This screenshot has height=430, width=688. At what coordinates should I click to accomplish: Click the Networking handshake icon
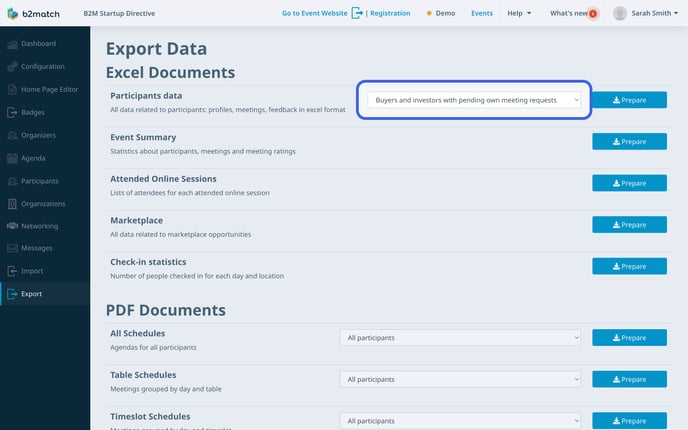(12, 226)
